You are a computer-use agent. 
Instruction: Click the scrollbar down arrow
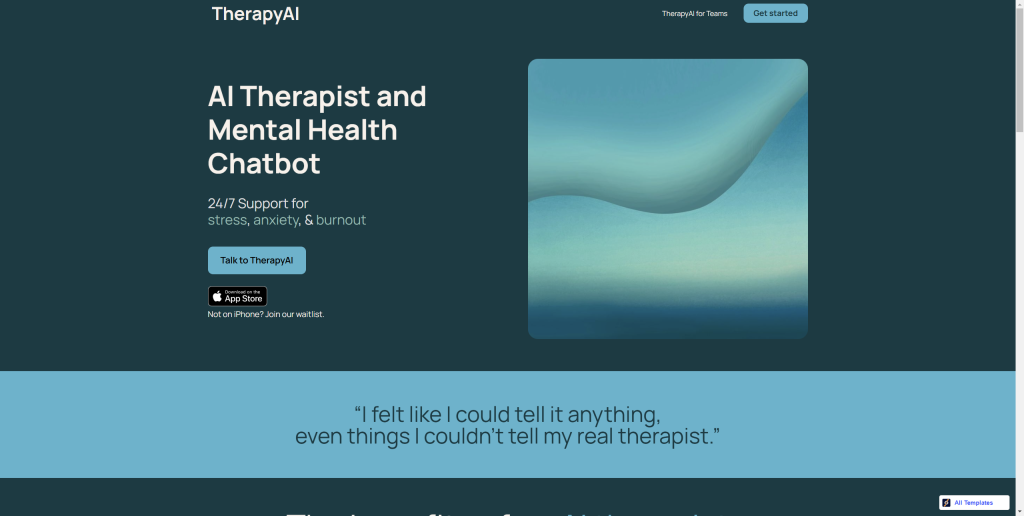point(1019,511)
